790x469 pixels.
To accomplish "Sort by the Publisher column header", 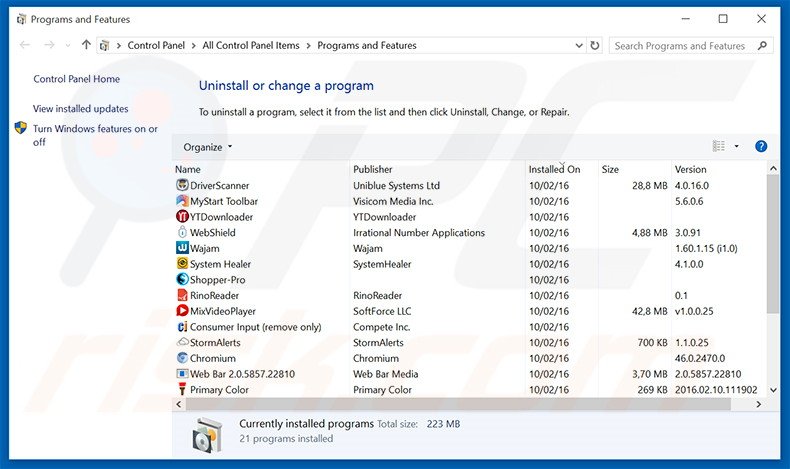I will point(372,169).
